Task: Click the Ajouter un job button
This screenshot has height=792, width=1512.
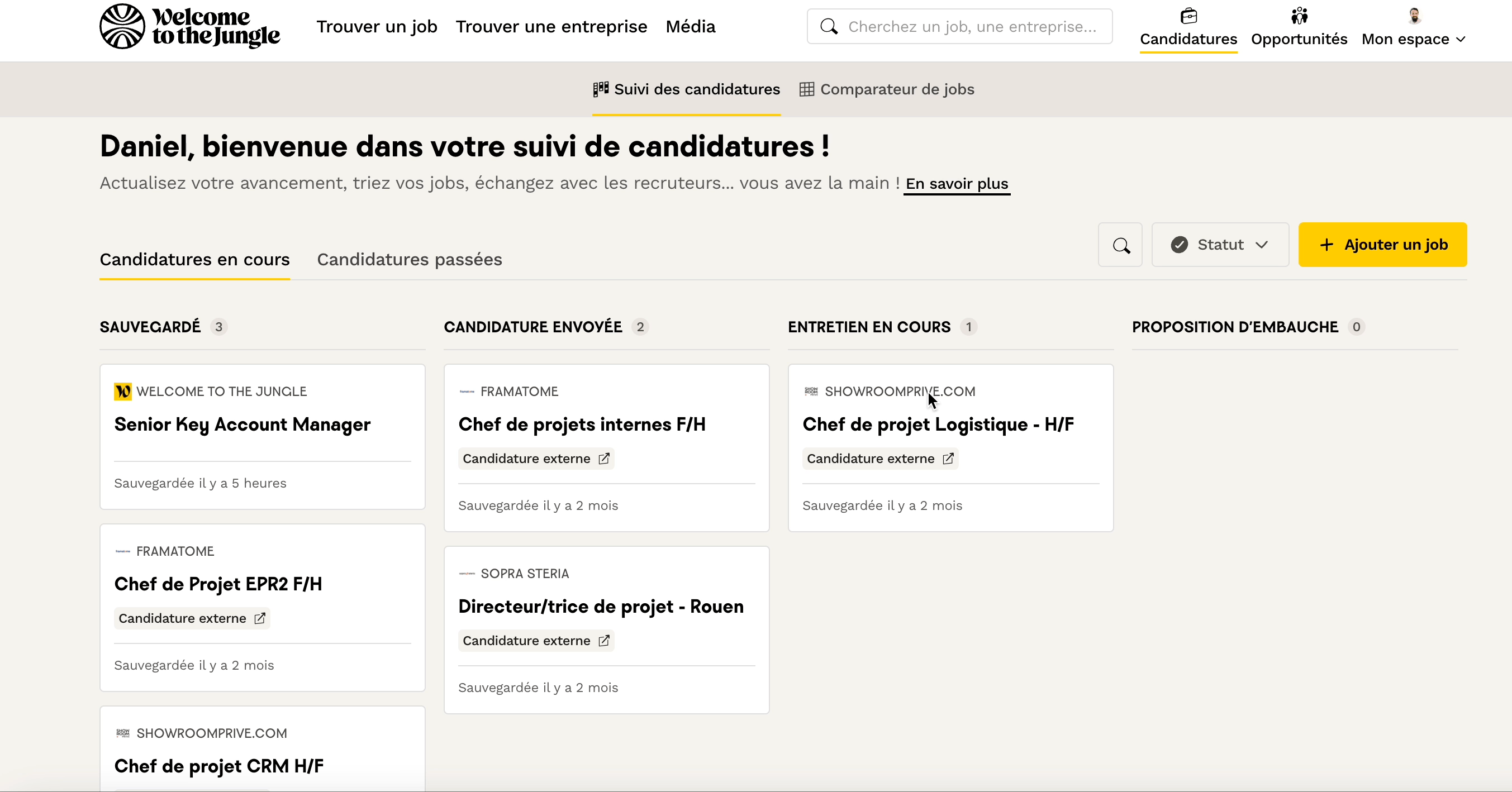Action: pyautogui.click(x=1382, y=245)
